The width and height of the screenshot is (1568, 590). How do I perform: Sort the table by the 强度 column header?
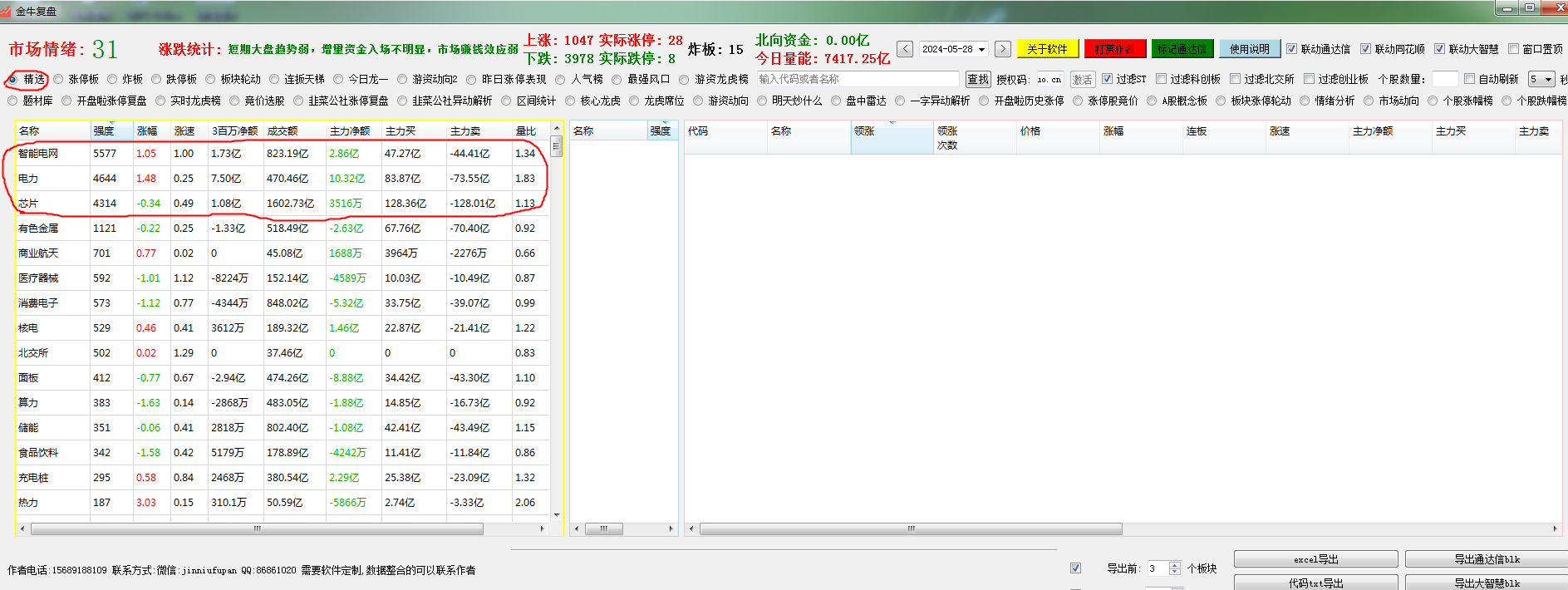click(104, 131)
